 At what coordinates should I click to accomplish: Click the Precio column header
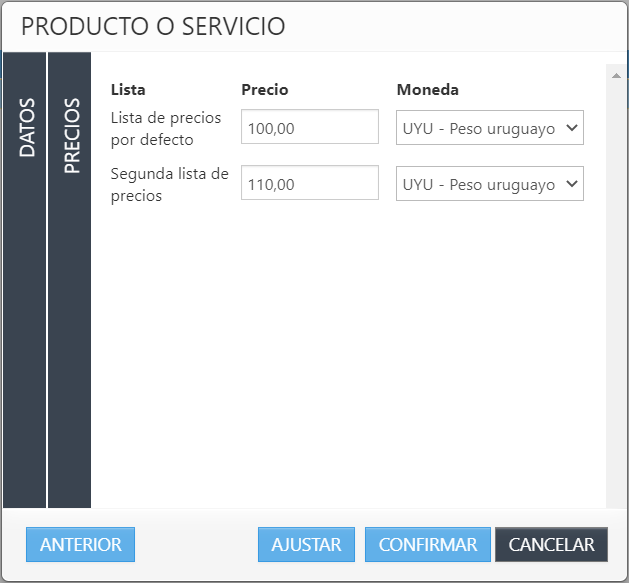tap(265, 90)
